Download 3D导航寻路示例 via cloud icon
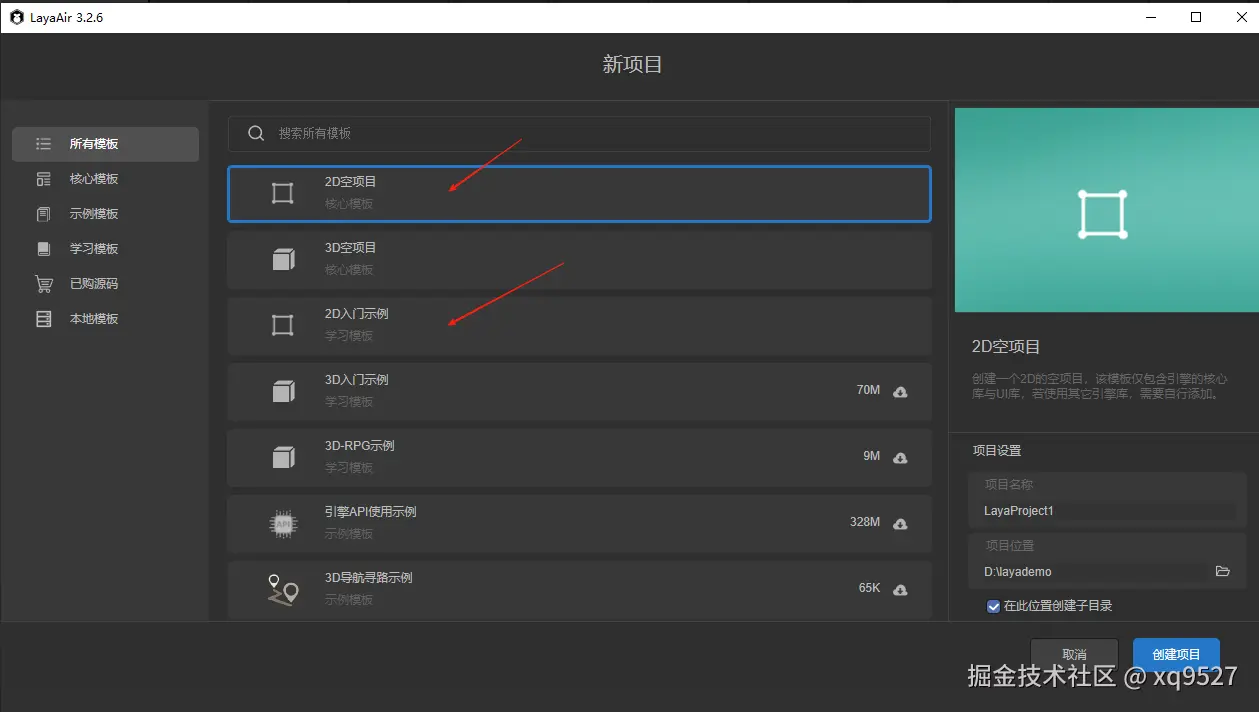 (x=900, y=589)
